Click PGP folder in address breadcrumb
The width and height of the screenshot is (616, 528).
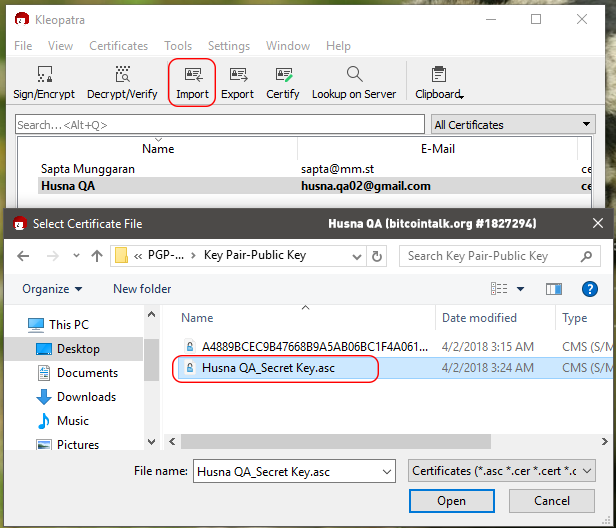click(x=165, y=255)
